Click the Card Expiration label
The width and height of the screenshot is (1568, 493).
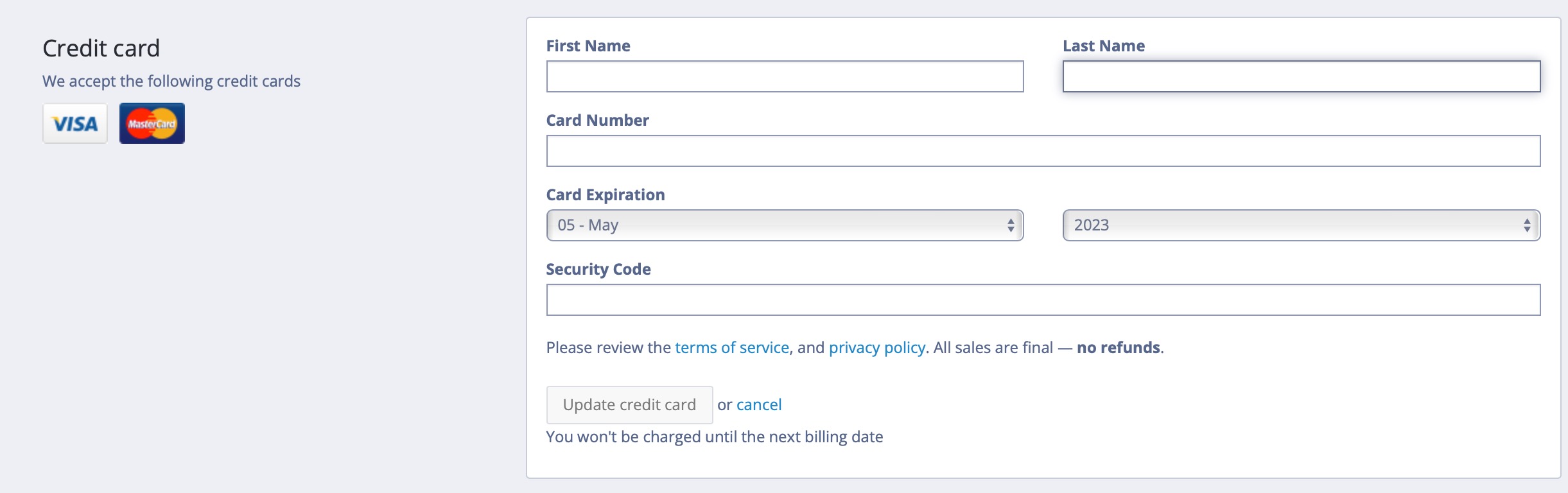[x=605, y=195]
